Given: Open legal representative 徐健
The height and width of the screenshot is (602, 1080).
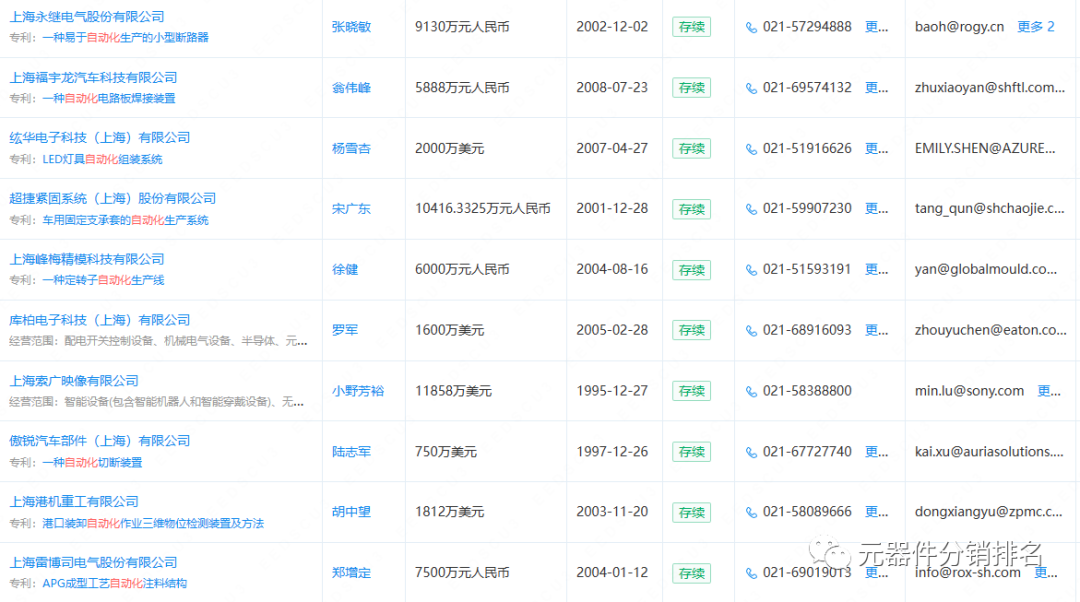Looking at the screenshot, I should 345,269.
